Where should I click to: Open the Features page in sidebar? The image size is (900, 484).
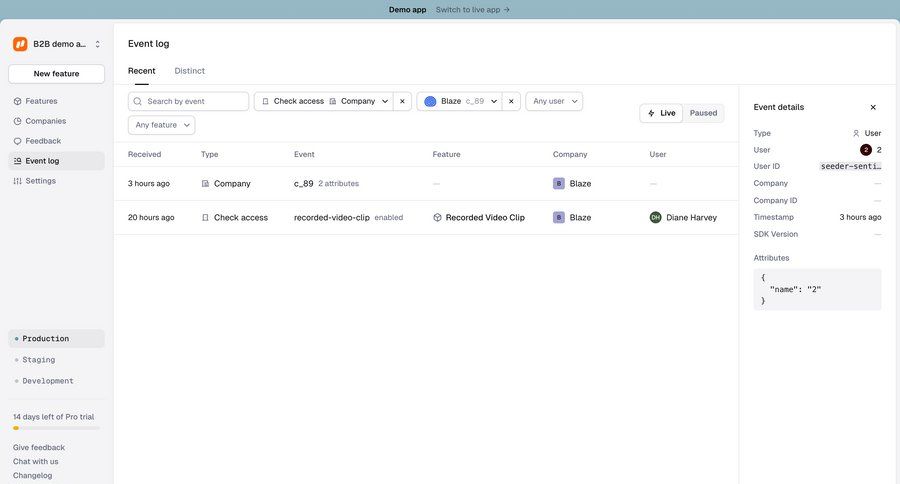click(41, 101)
